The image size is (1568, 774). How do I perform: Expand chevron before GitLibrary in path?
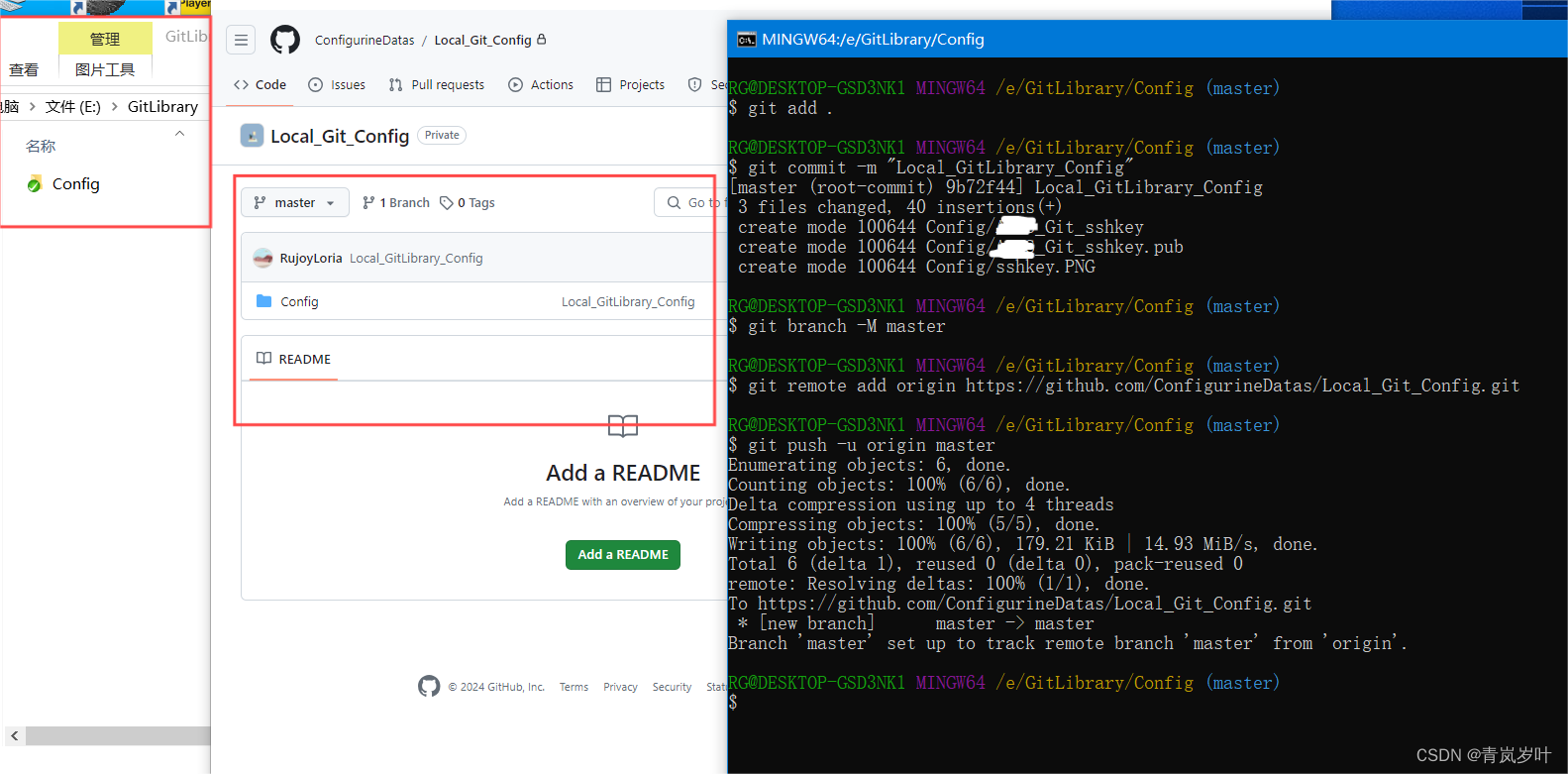114,106
